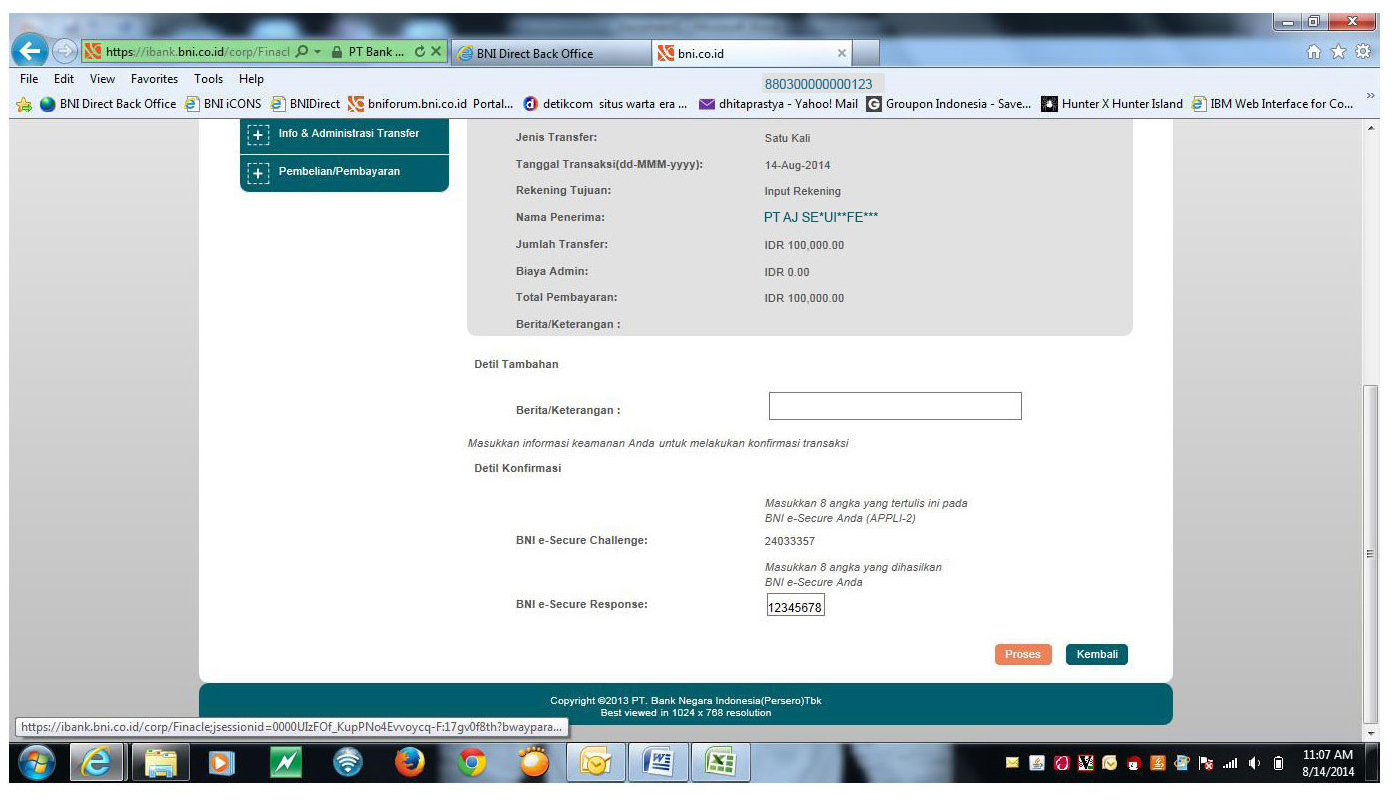
Task: Launch Google Chrome from the taskbar
Action: tap(472, 763)
